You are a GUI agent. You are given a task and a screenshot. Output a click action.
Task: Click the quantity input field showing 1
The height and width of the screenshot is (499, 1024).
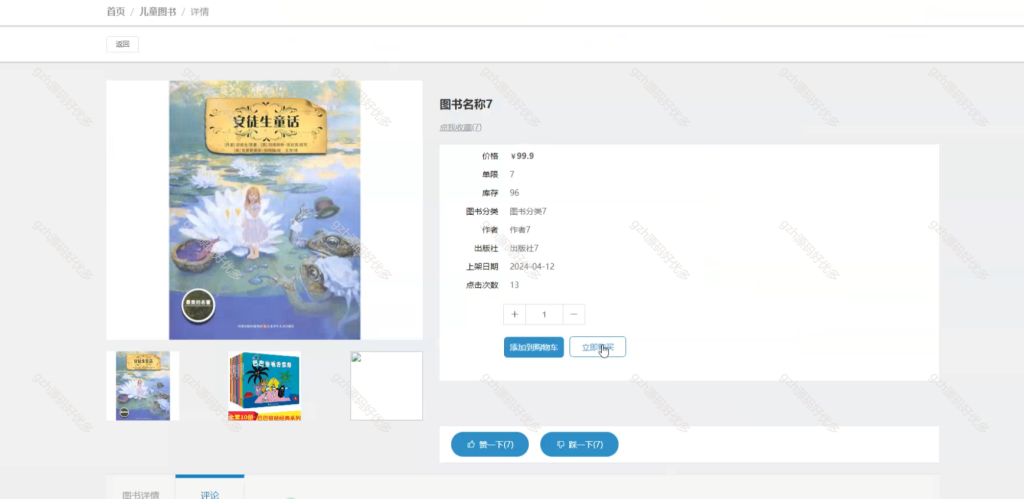[544, 314]
